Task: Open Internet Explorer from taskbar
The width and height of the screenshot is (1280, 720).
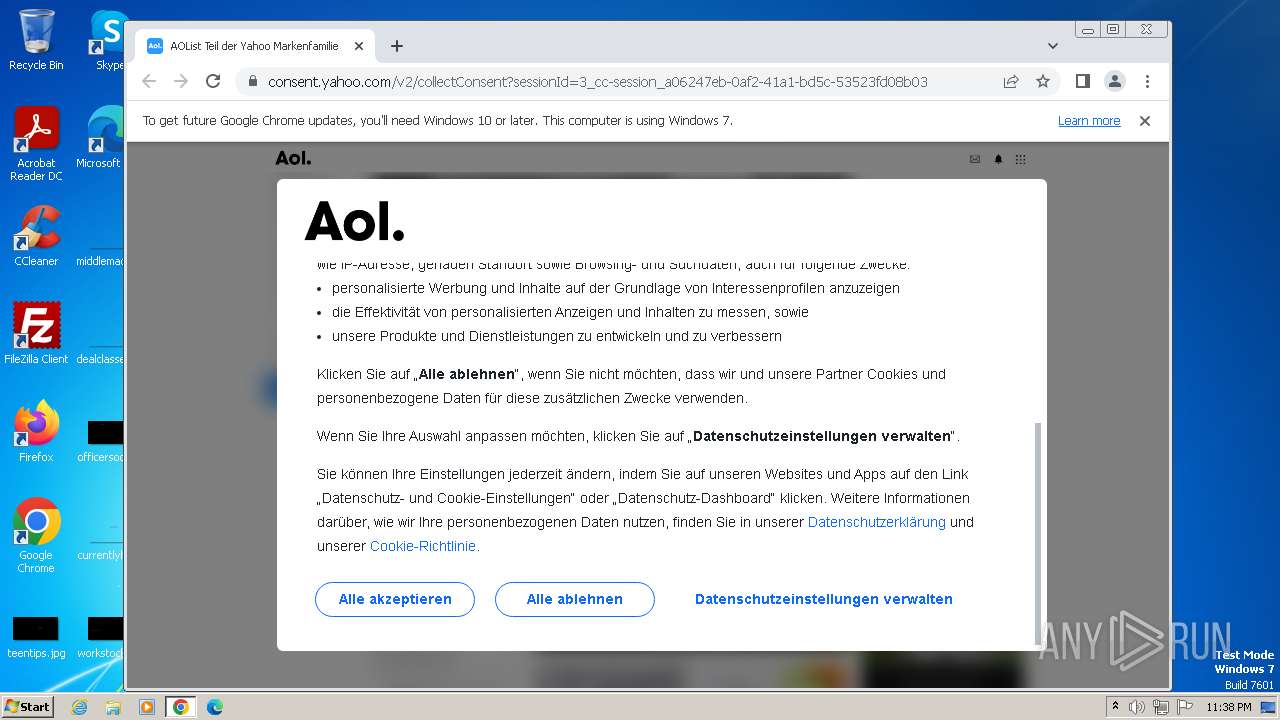Action: click(79, 707)
